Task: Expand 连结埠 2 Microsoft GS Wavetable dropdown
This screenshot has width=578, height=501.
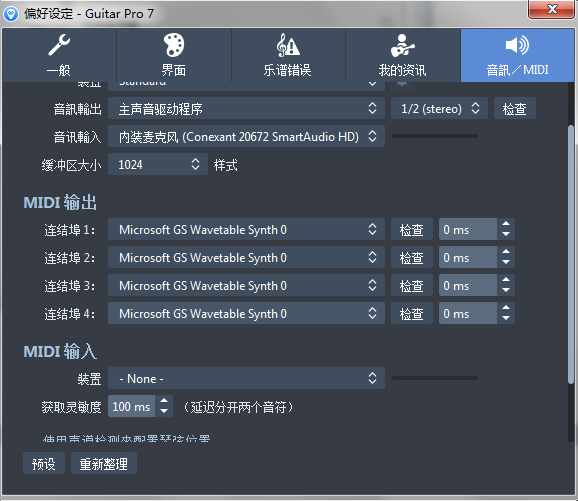Action: tap(246, 257)
